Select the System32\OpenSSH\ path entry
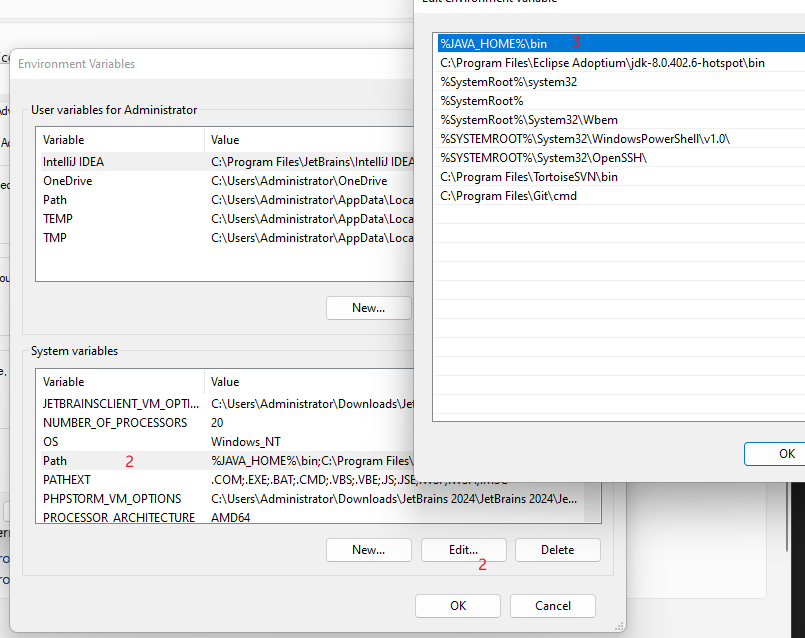The height and width of the screenshot is (638, 805). coord(621,158)
